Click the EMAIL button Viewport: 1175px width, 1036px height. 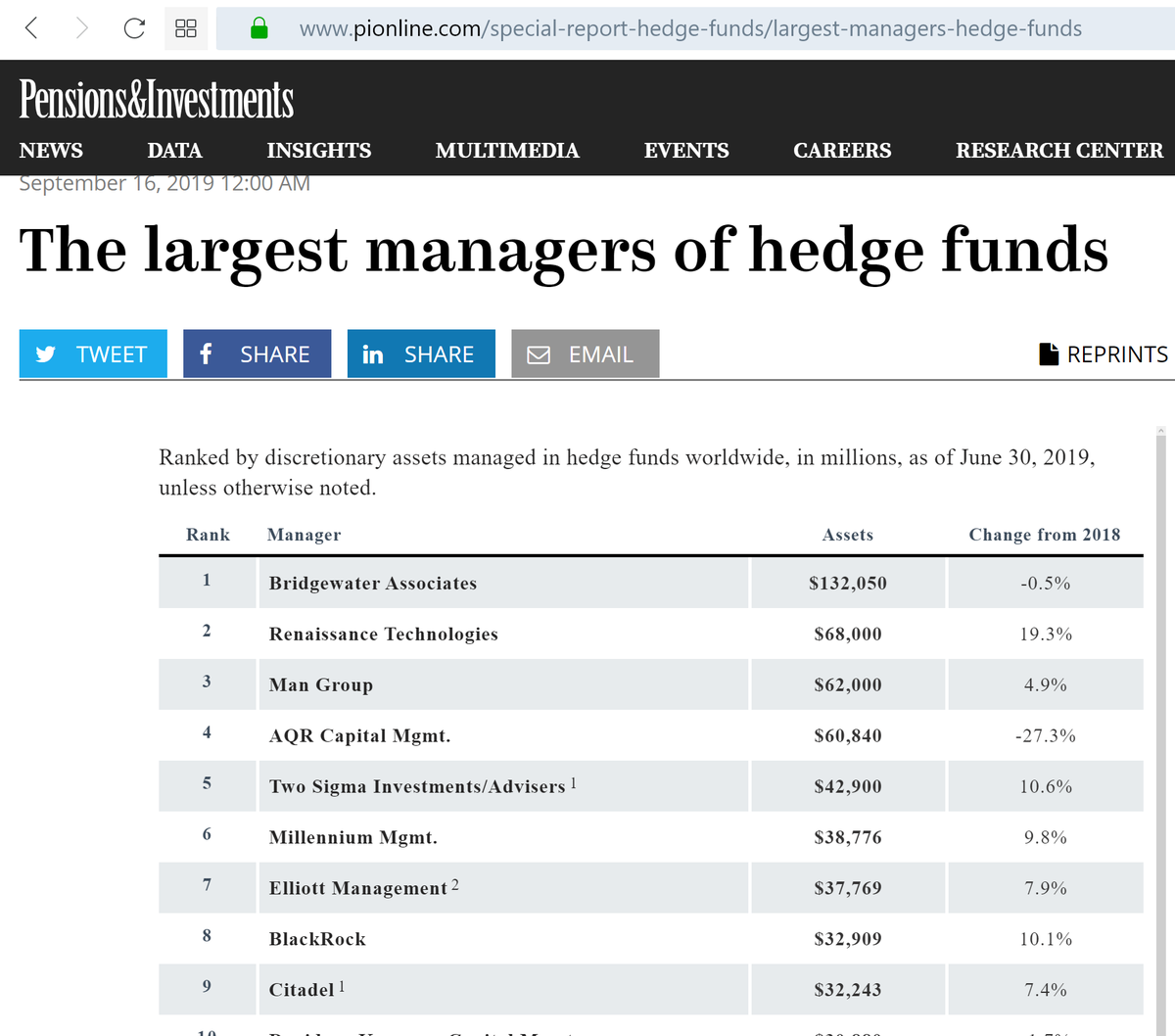pyautogui.click(x=585, y=353)
